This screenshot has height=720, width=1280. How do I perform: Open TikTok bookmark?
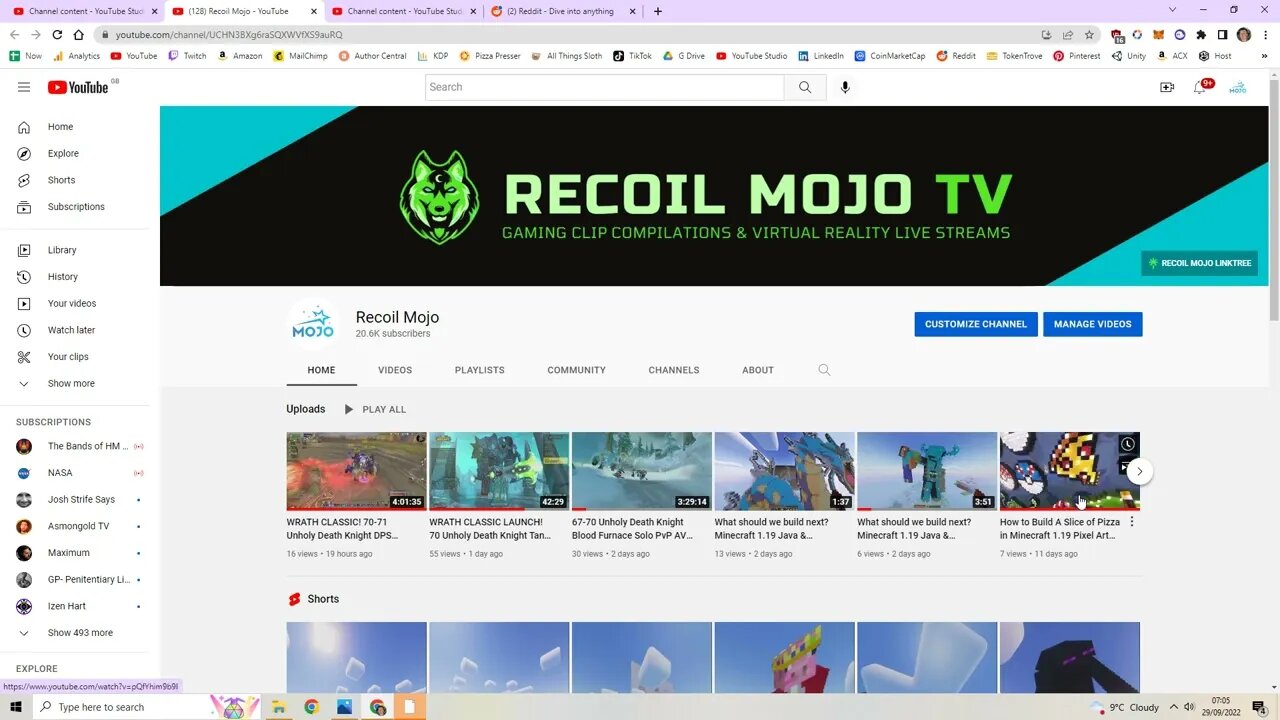pyautogui.click(x=632, y=56)
